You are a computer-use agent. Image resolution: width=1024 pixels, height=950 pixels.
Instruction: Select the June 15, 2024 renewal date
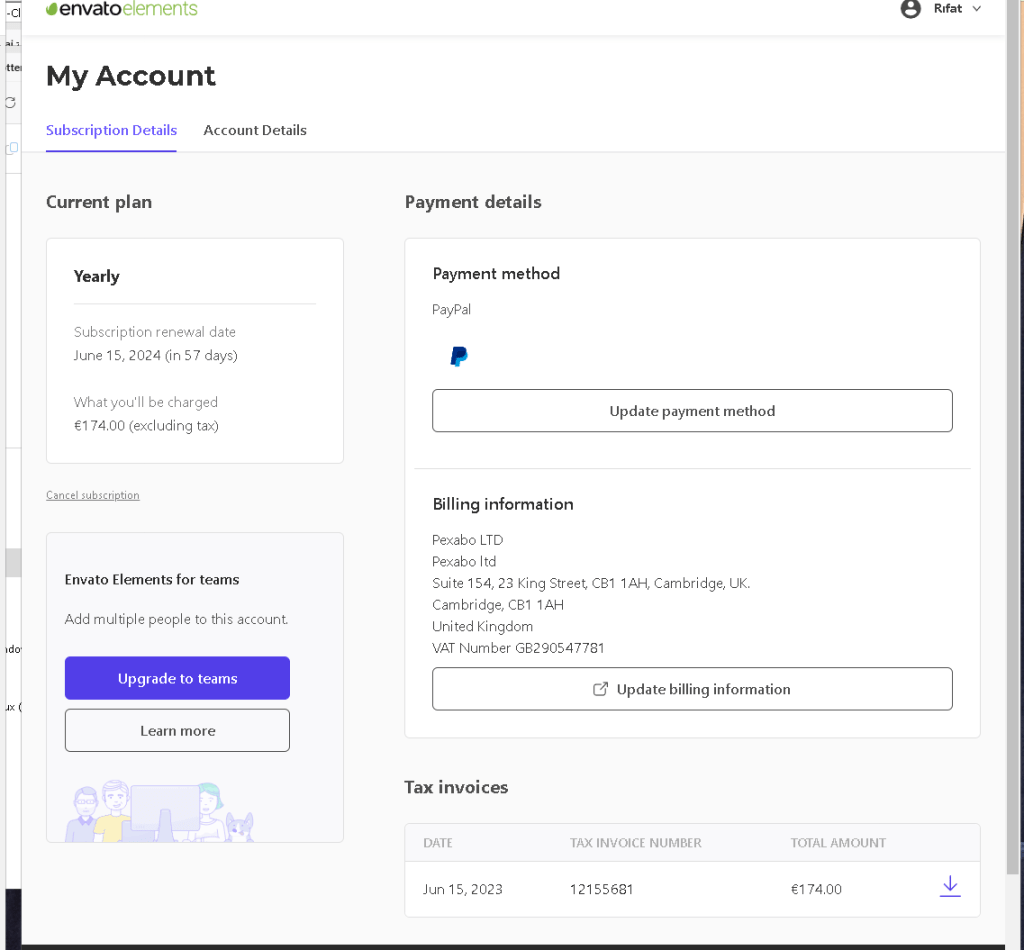tap(155, 355)
